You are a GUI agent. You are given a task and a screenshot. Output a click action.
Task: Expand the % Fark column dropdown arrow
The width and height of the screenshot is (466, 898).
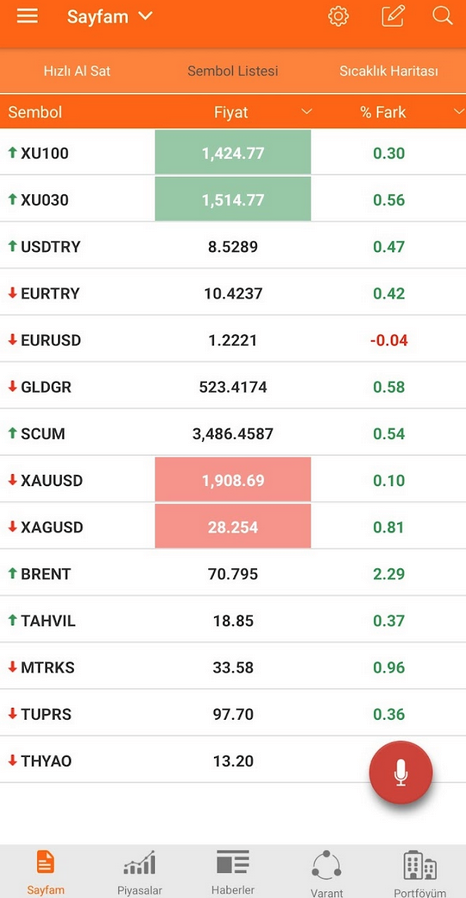(x=459, y=112)
